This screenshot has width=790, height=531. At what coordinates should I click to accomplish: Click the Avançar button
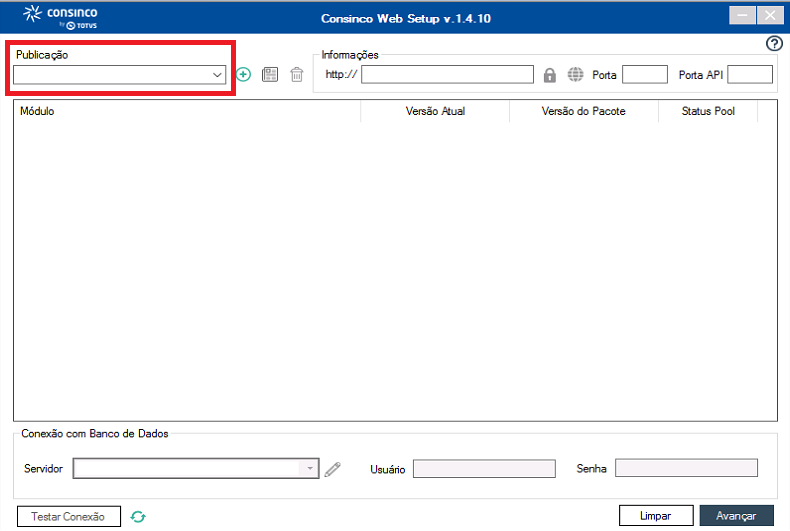[x=737, y=516]
